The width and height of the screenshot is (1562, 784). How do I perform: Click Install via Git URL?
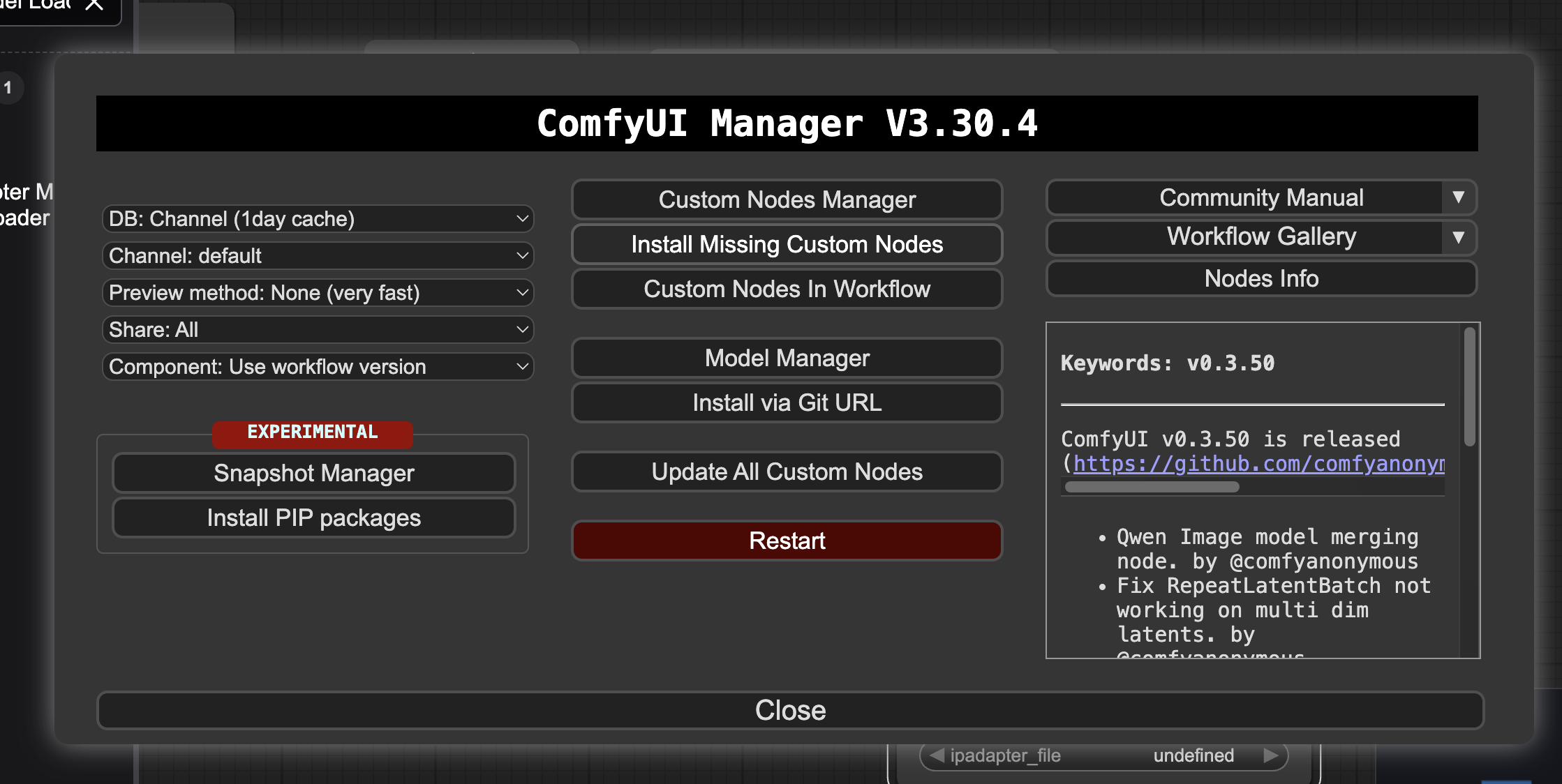click(787, 403)
